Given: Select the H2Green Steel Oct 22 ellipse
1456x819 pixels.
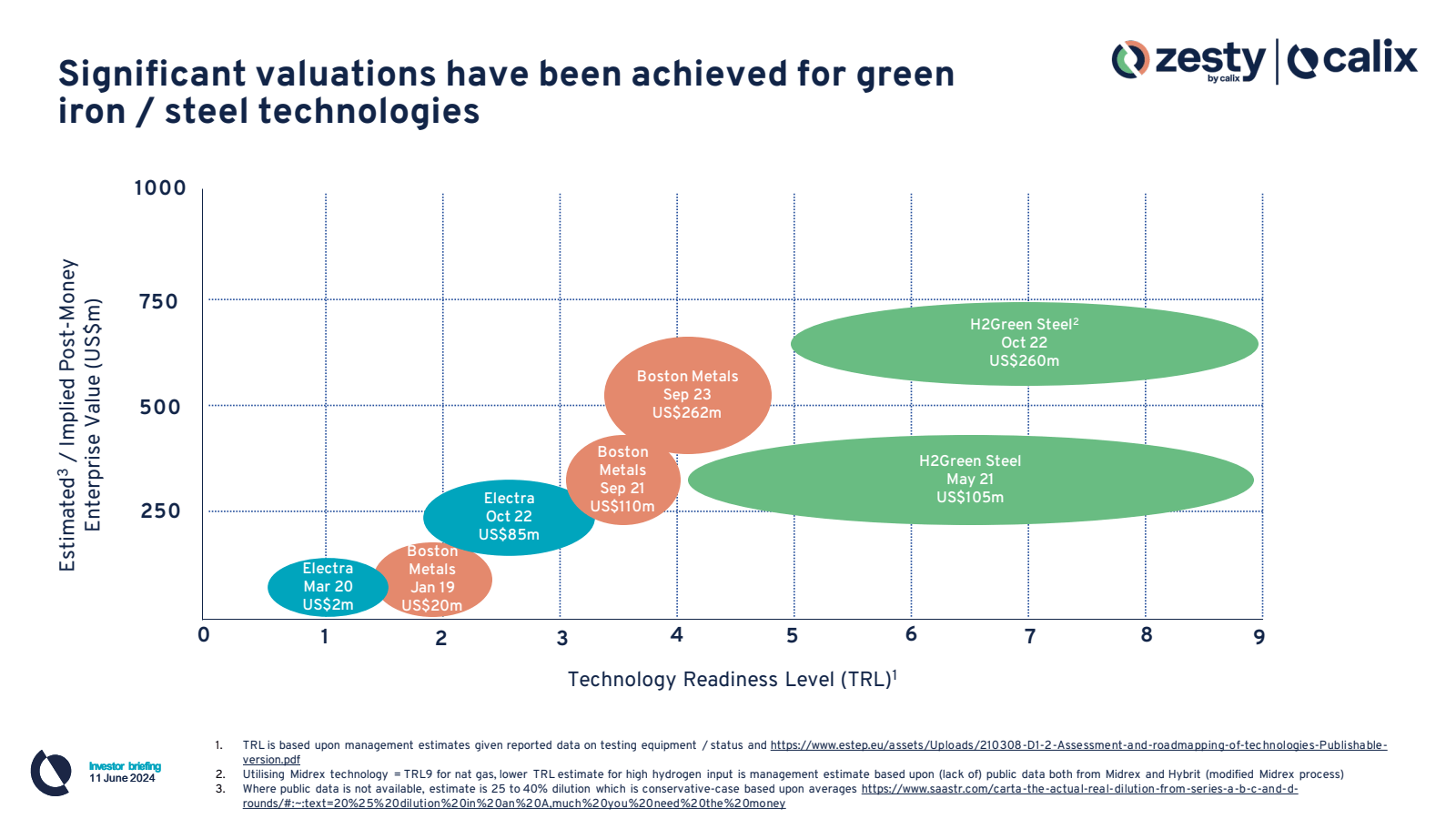Looking at the screenshot, I should click(1025, 343).
